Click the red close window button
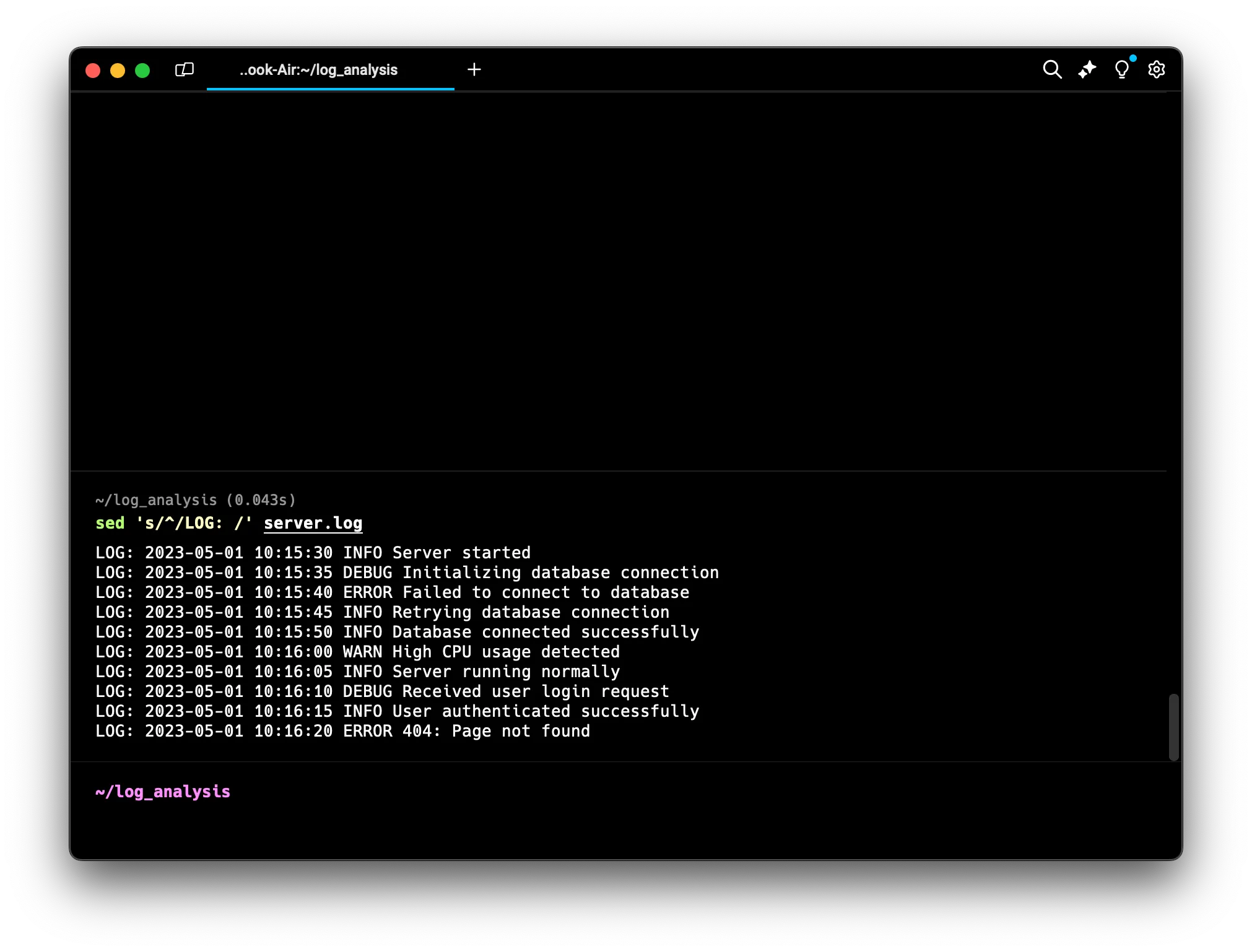This screenshot has height=952, width=1252. click(x=93, y=71)
